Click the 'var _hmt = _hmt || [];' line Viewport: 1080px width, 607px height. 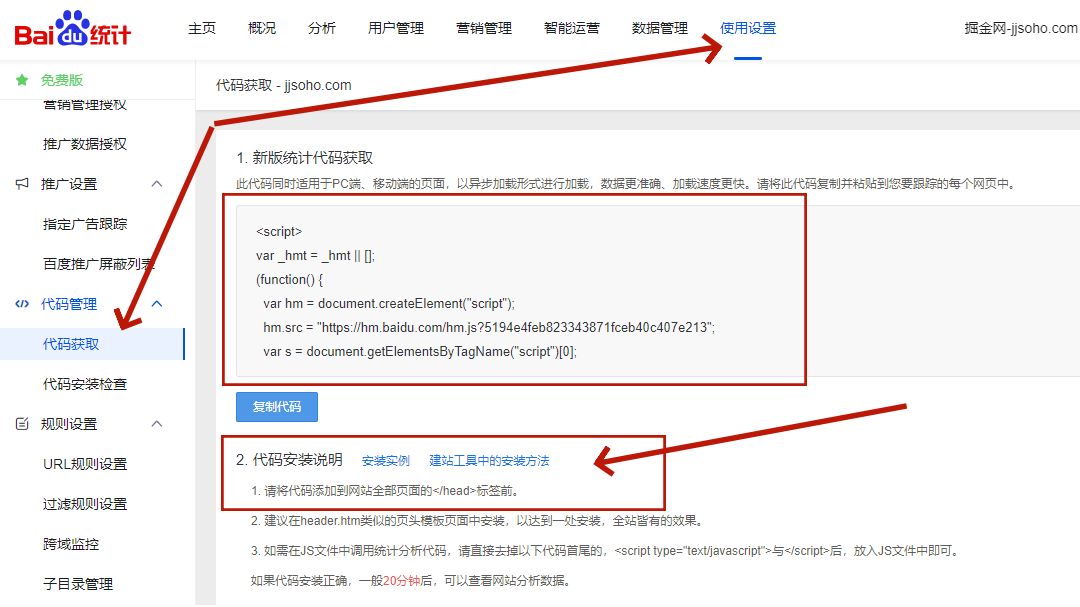pyautogui.click(x=315, y=256)
